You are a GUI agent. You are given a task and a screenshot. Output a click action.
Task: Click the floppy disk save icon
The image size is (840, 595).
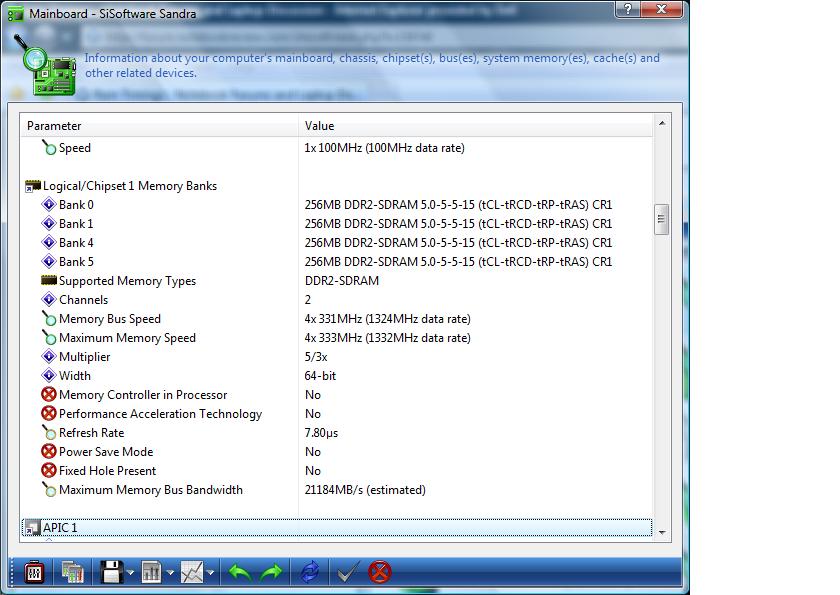112,573
